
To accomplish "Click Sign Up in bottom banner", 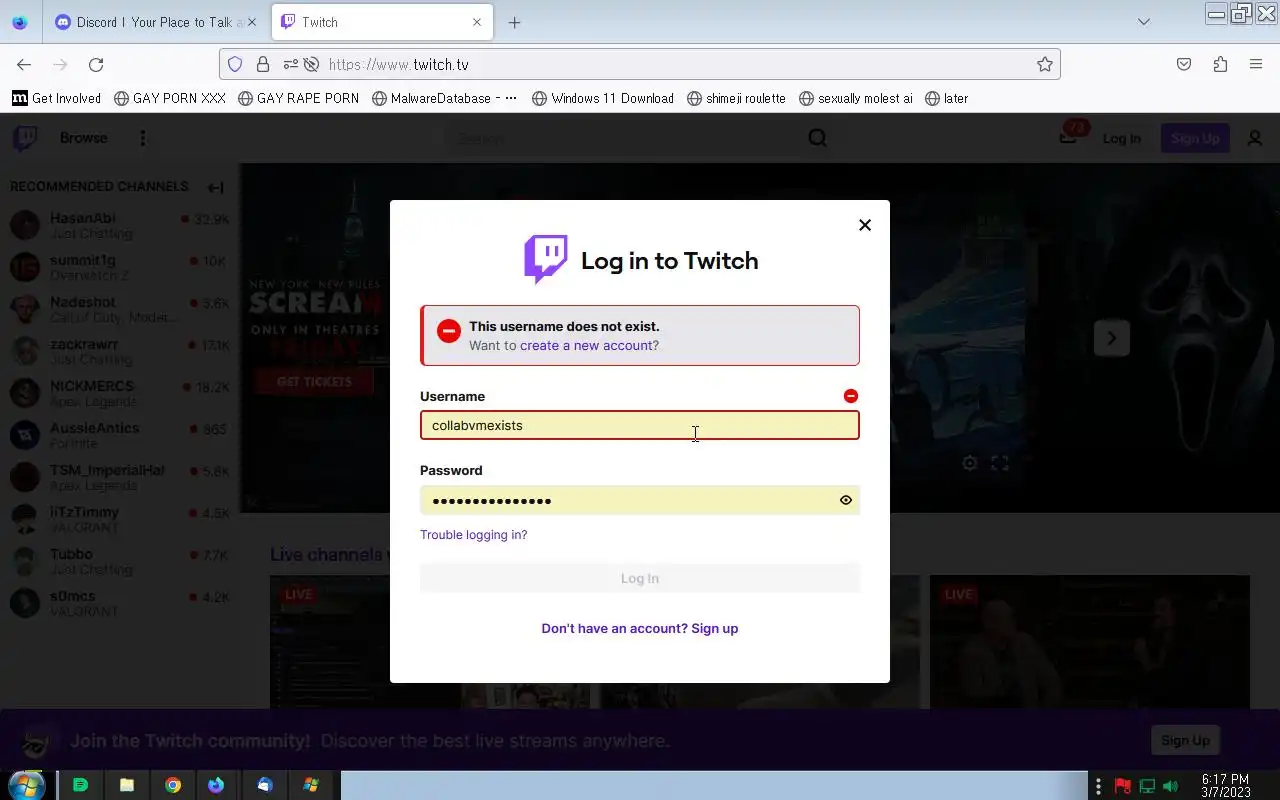I will (1185, 740).
